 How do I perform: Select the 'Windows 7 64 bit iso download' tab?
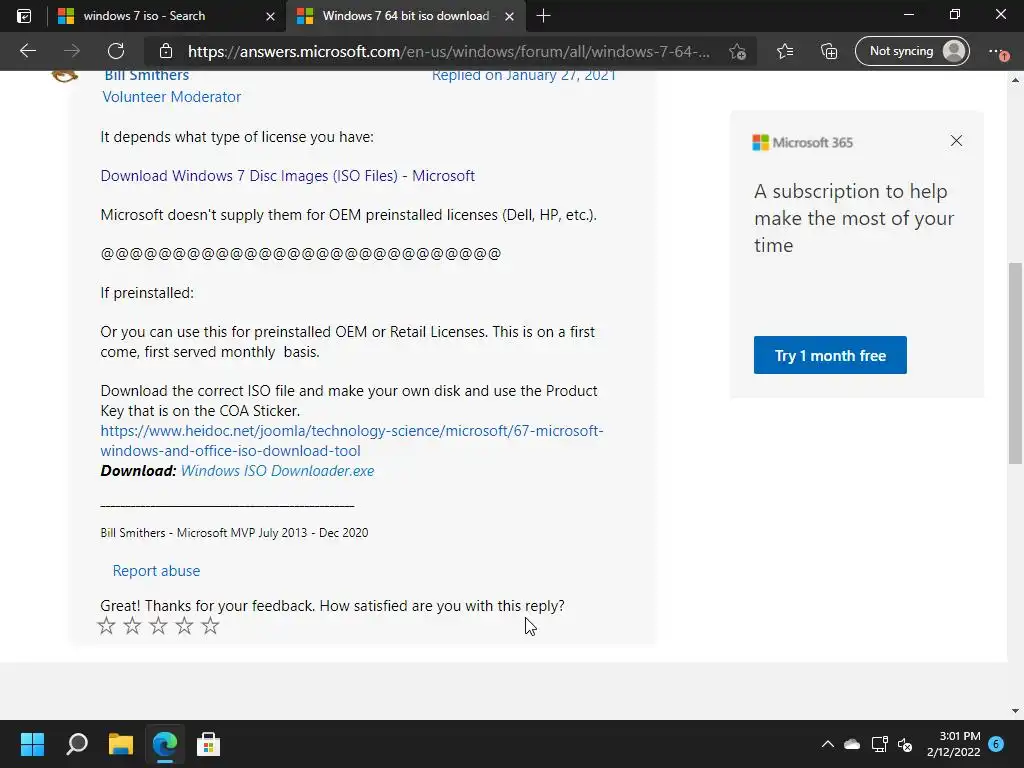point(405,16)
